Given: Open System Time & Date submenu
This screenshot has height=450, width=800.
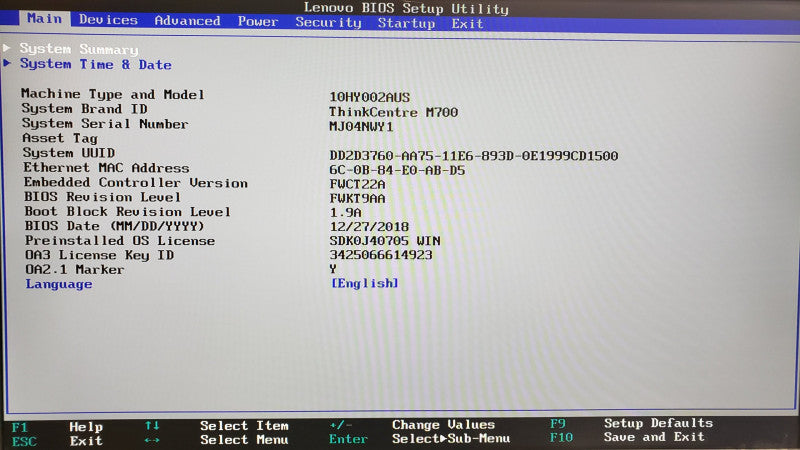Looking at the screenshot, I should point(95,64).
